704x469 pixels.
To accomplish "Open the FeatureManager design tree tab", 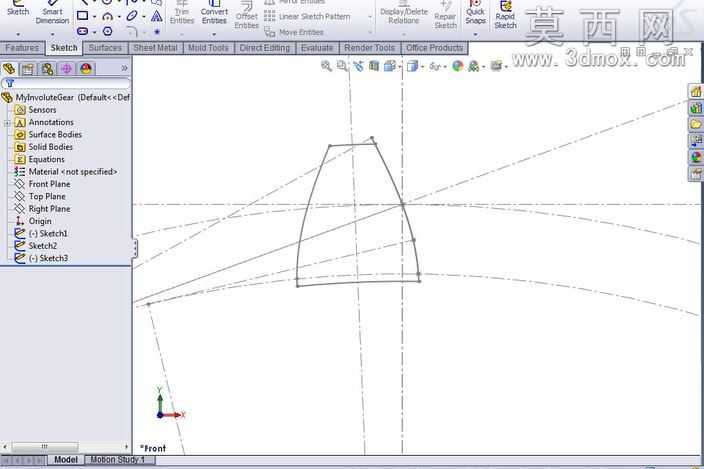I will [x=9, y=69].
